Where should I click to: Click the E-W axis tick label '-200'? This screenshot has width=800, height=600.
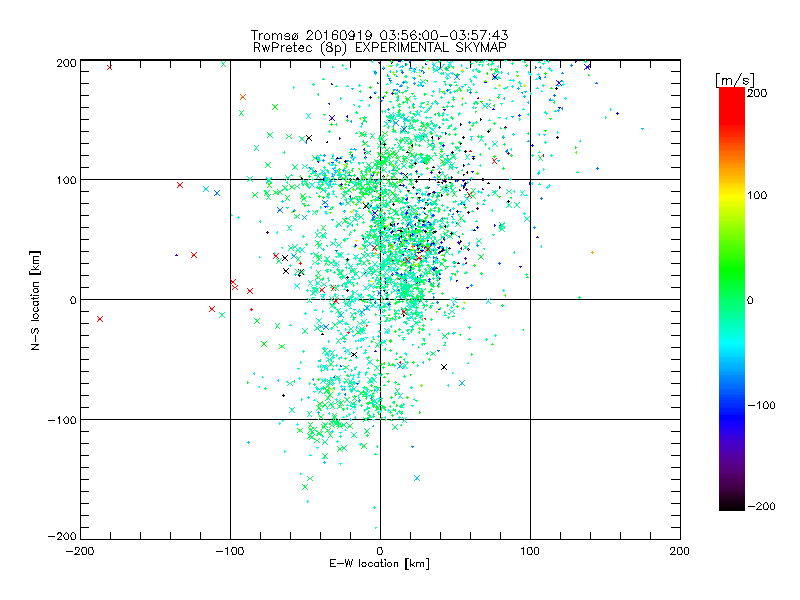point(80,552)
